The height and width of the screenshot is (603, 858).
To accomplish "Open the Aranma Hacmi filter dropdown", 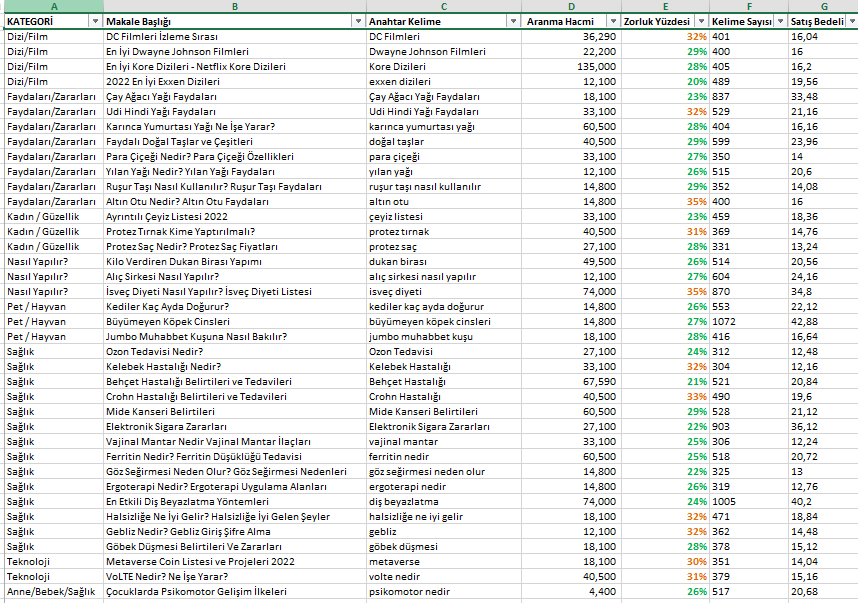I will [x=613, y=21].
